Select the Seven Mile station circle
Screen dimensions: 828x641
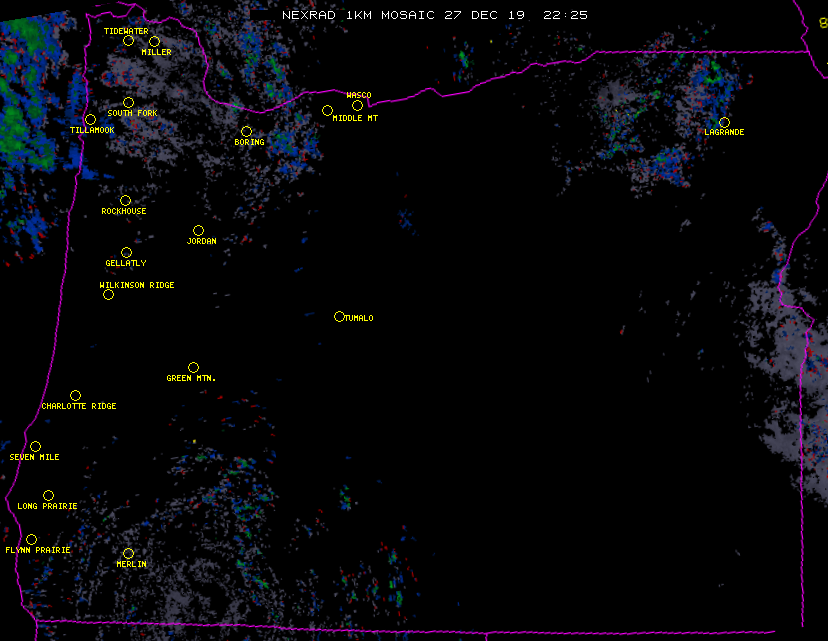click(35, 446)
